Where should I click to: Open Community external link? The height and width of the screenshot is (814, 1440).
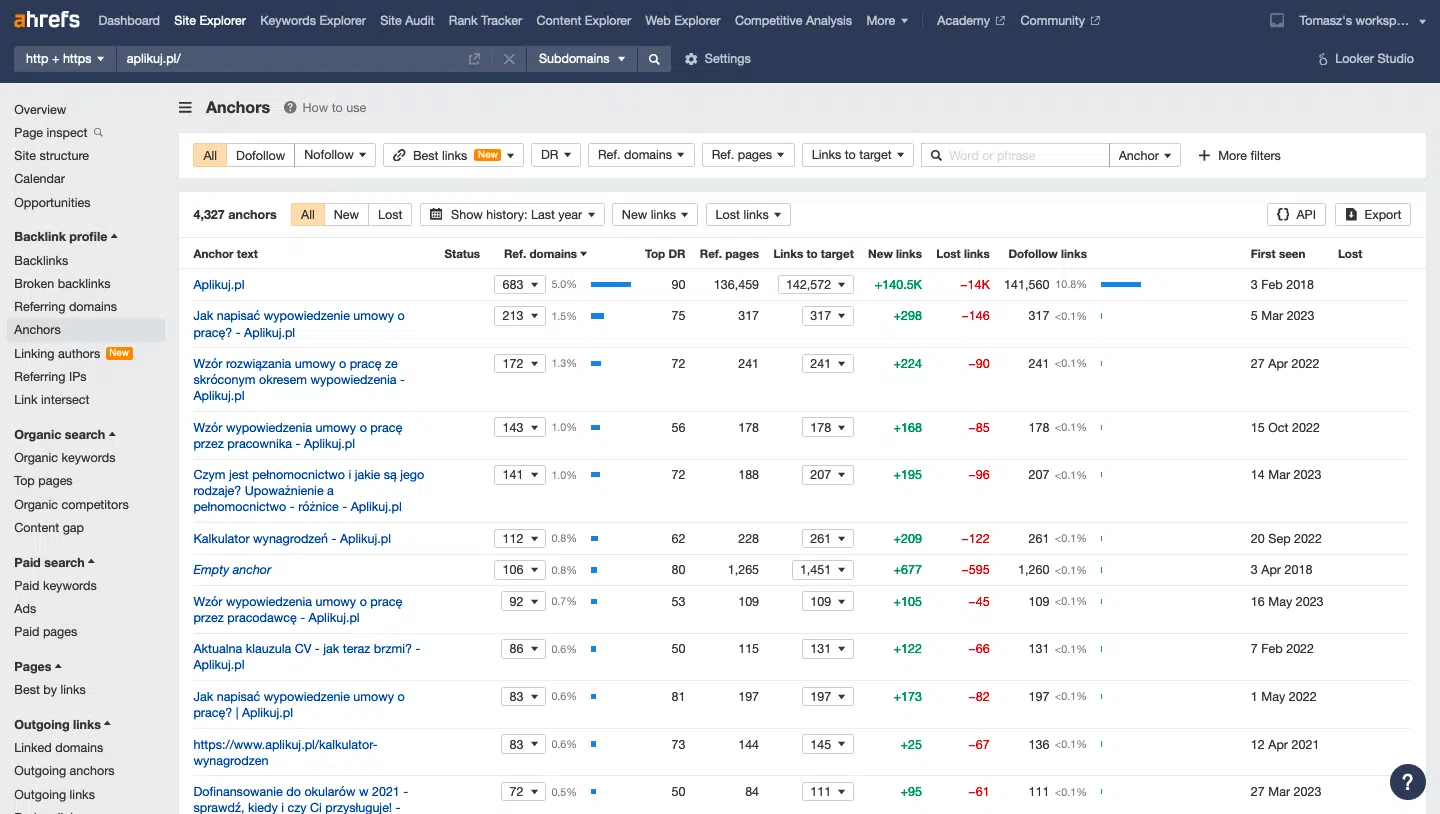click(1060, 20)
